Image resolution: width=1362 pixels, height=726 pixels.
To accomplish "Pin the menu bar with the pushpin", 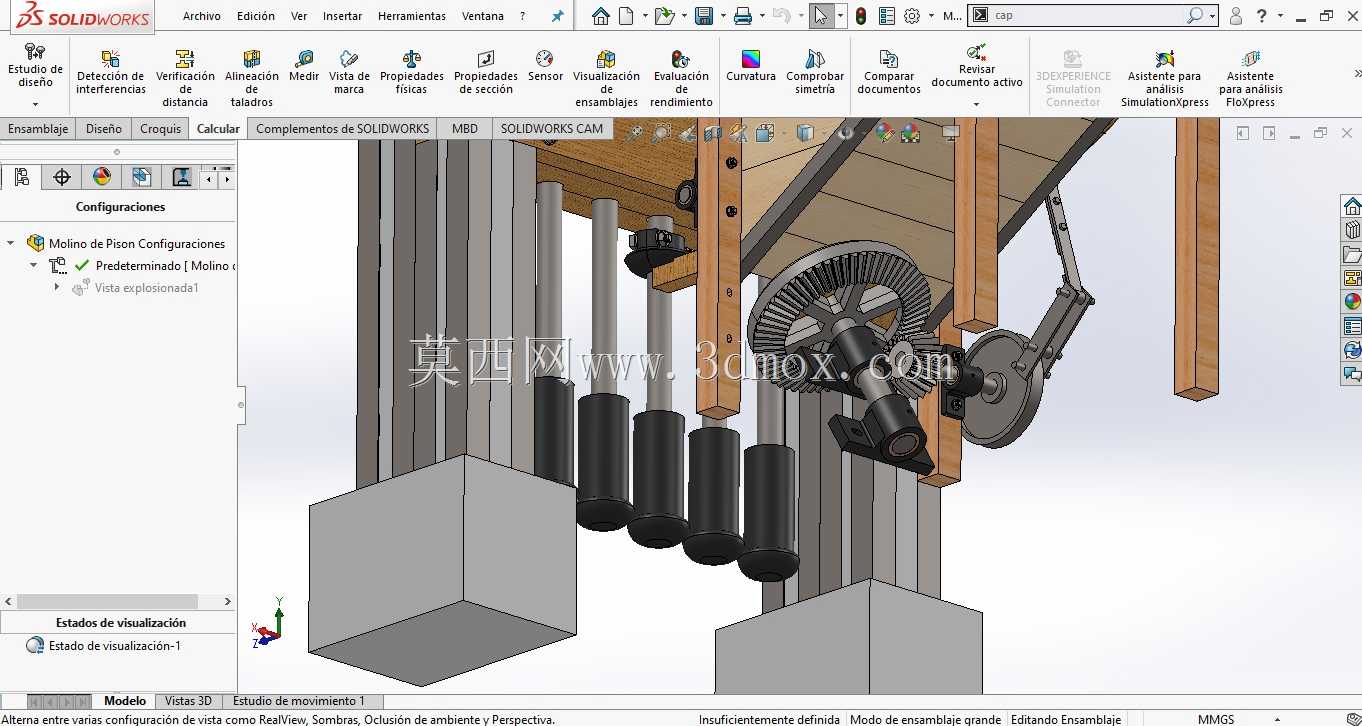I will 558,16.
